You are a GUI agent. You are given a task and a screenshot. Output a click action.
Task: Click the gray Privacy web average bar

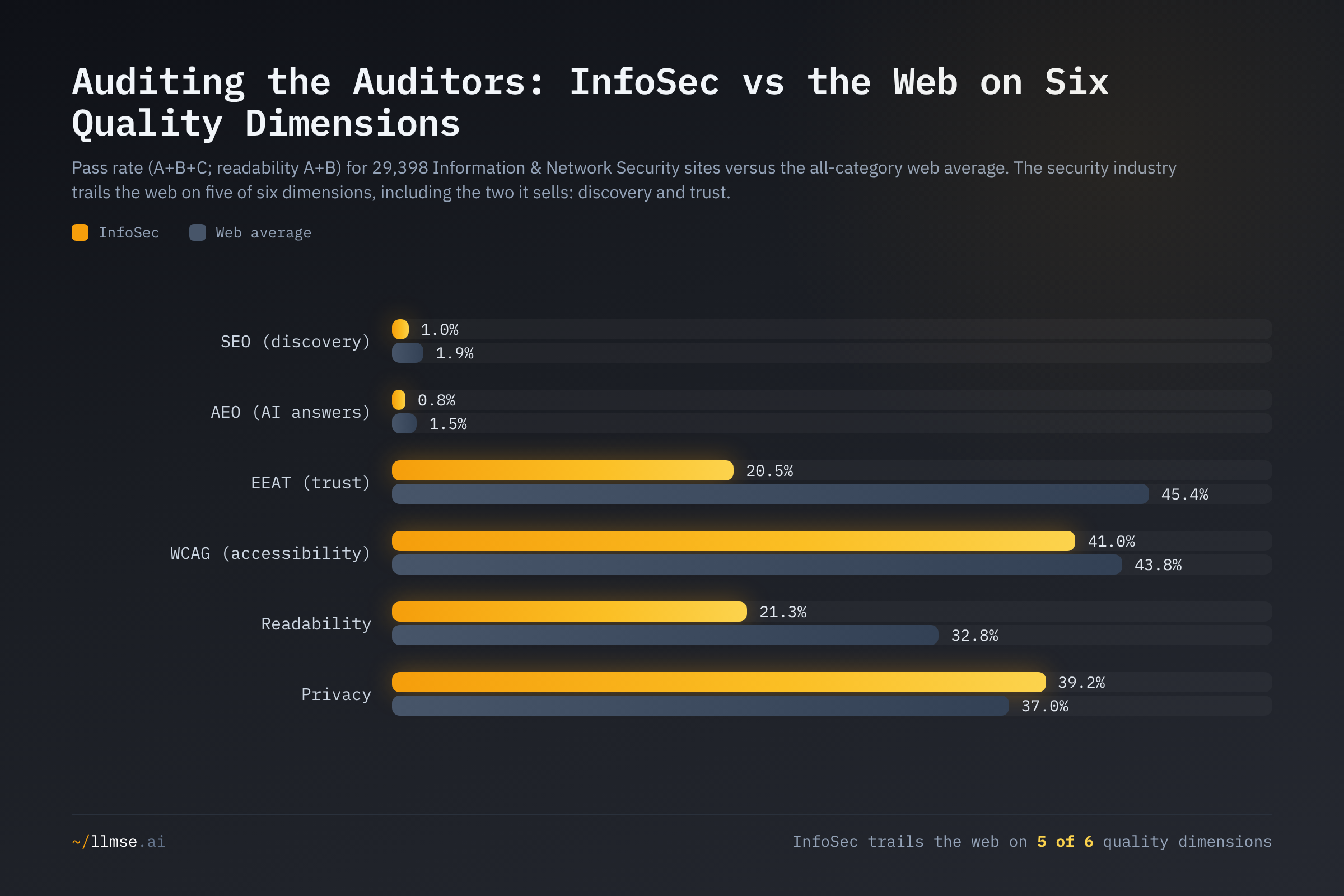700,706
